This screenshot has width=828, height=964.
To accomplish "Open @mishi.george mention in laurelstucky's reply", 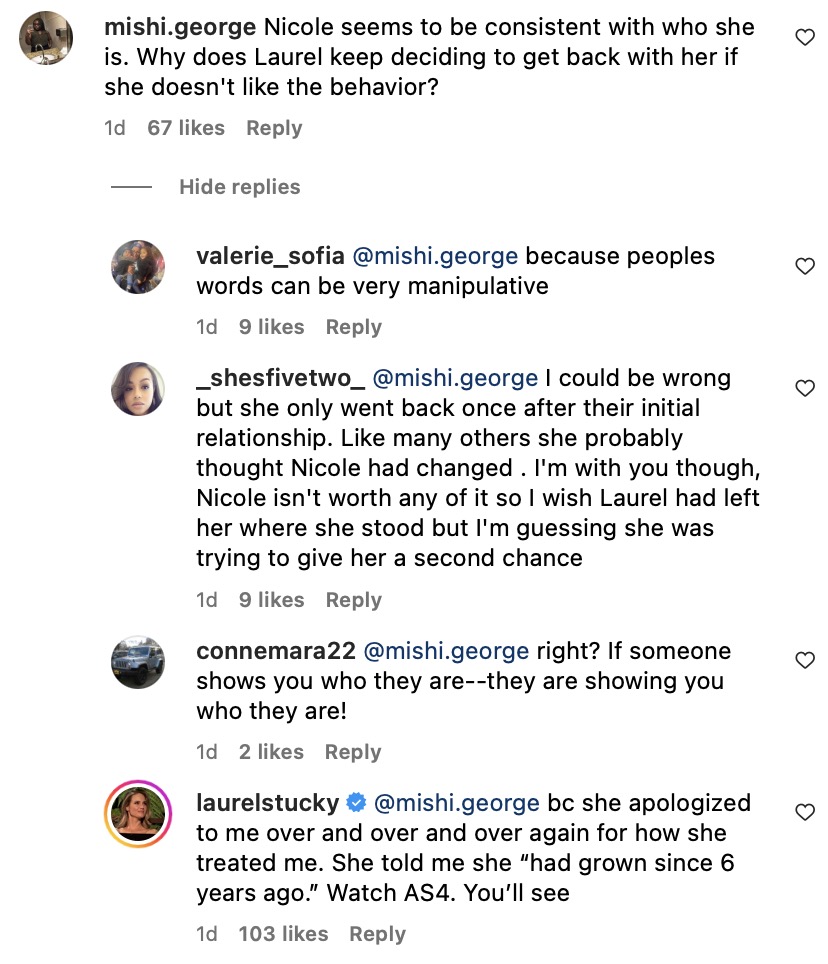I will pos(456,803).
